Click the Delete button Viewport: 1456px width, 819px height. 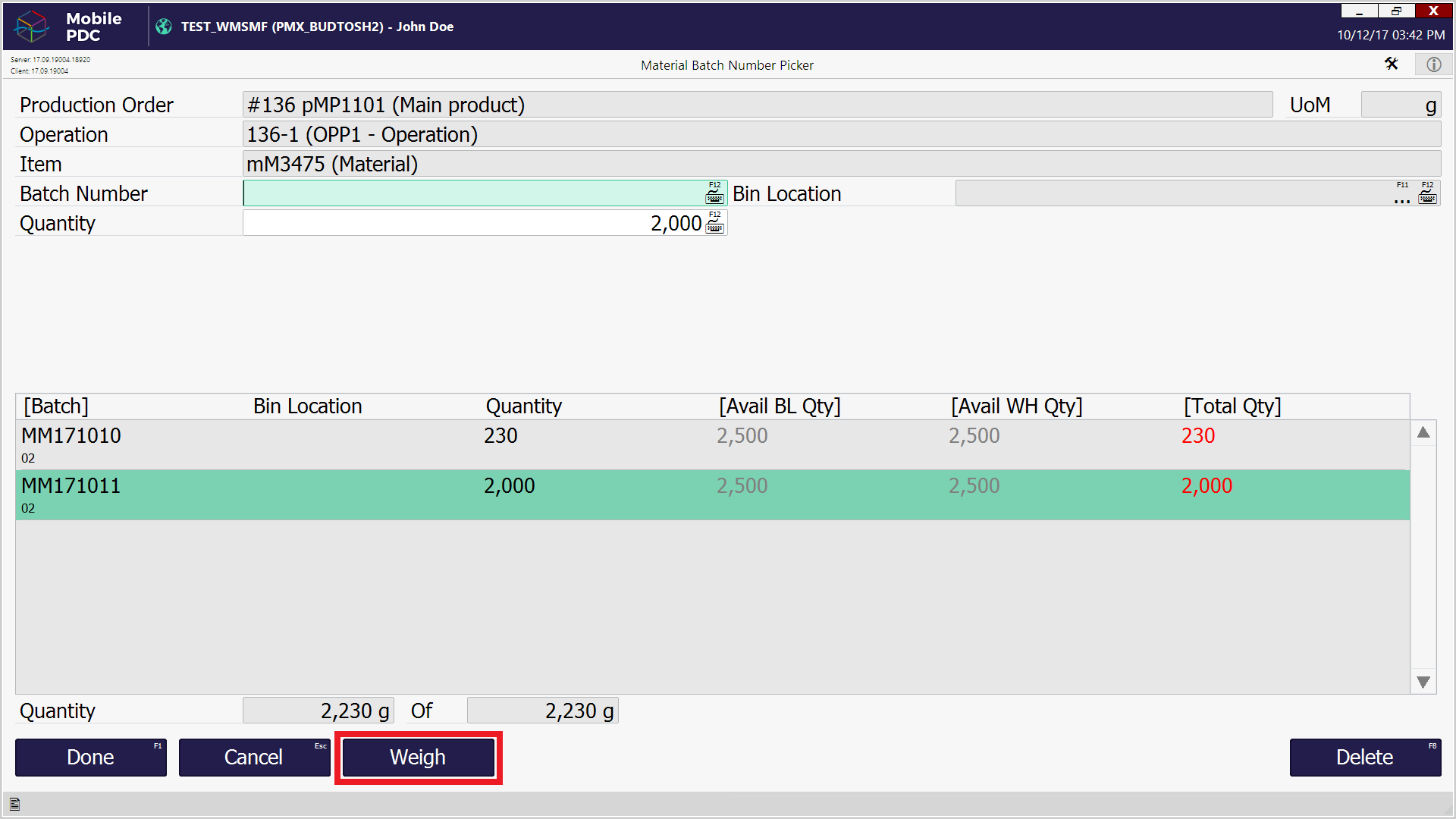coord(1364,757)
